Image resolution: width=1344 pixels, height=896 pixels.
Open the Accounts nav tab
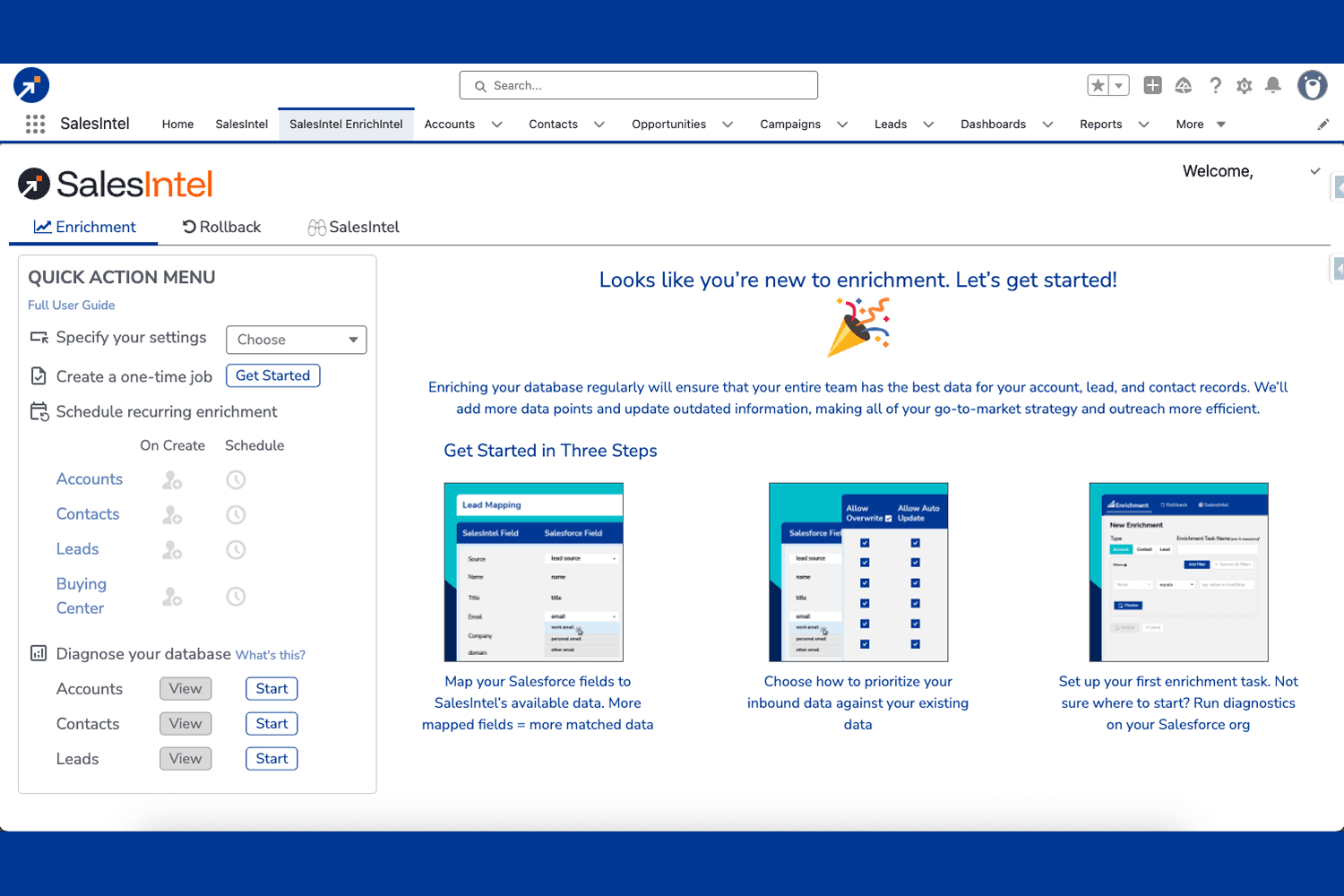(450, 125)
